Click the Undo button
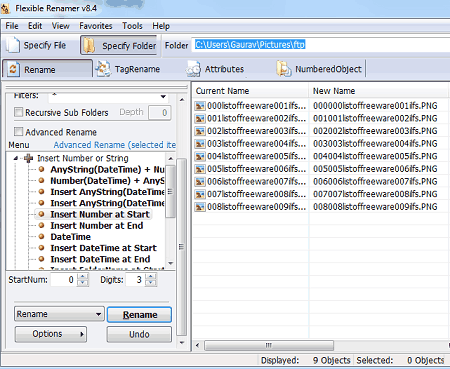This screenshot has width=450, height=369. tap(139, 334)
